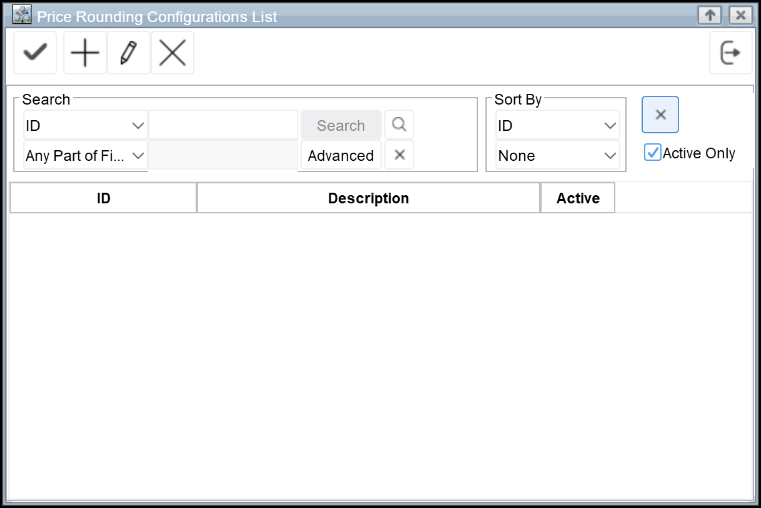This screenshot has width=761, height=508.
Task: Clear search with the small X beside Advanced
Action: tap(399, 155)
